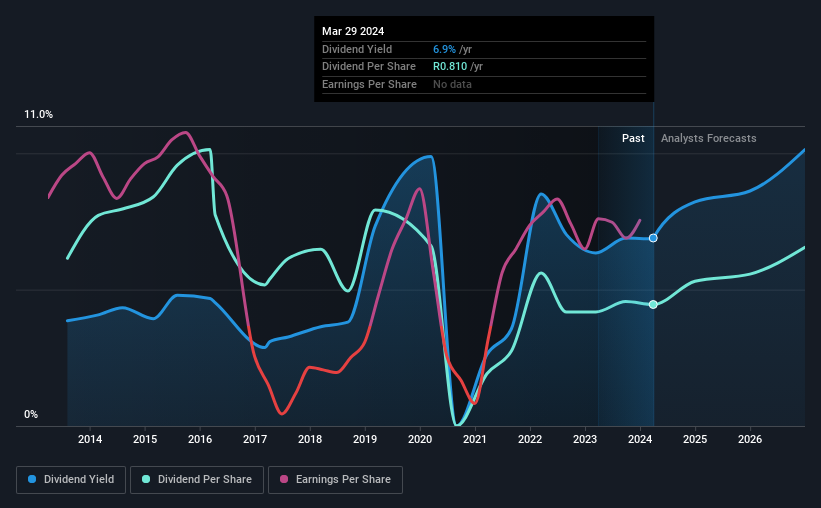Viewport: 821px width, 508px height.
Task: Click the 2015 x-axis label
Action: 145,439
